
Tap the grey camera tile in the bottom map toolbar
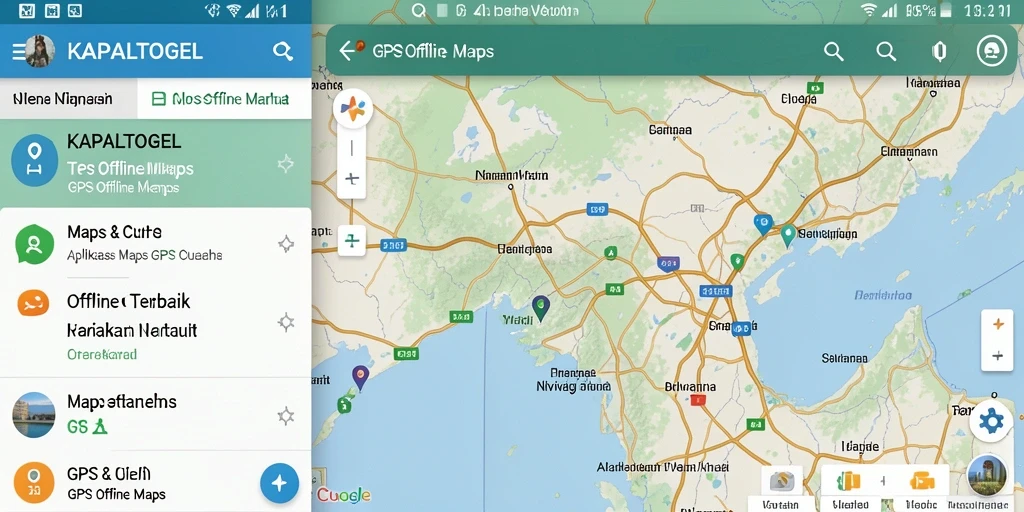click(x=781, y=482)
